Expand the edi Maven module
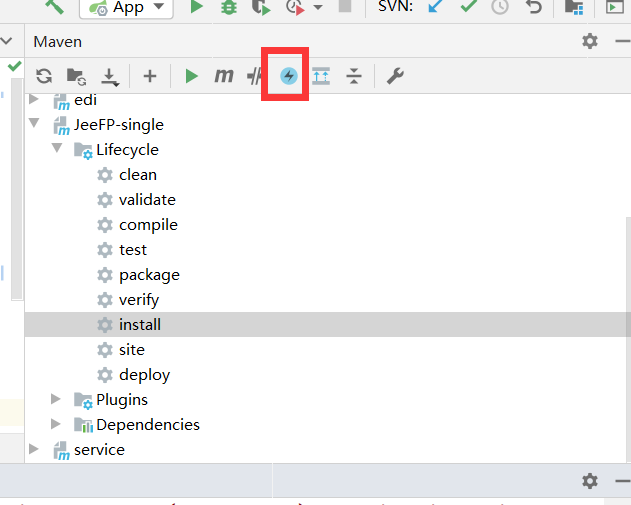 click(34, 99)
